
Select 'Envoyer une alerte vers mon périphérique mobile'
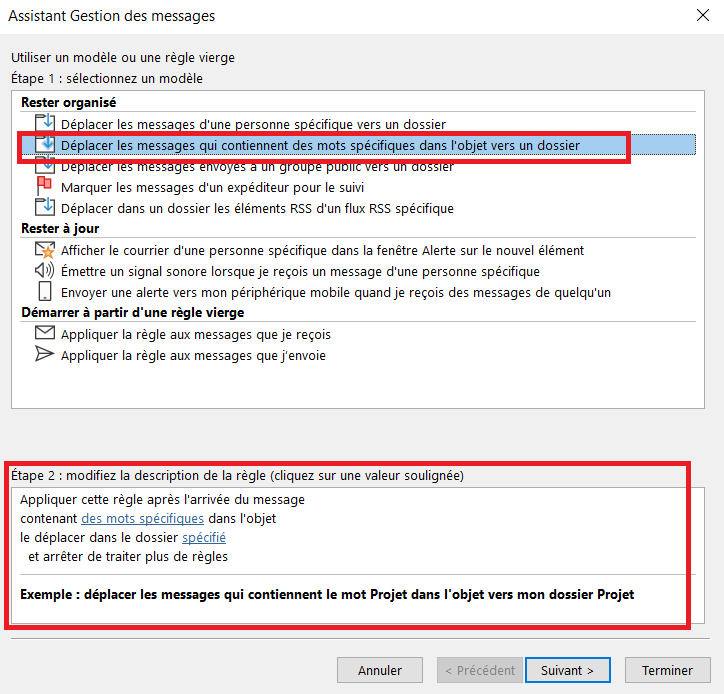tap(336, 293)
